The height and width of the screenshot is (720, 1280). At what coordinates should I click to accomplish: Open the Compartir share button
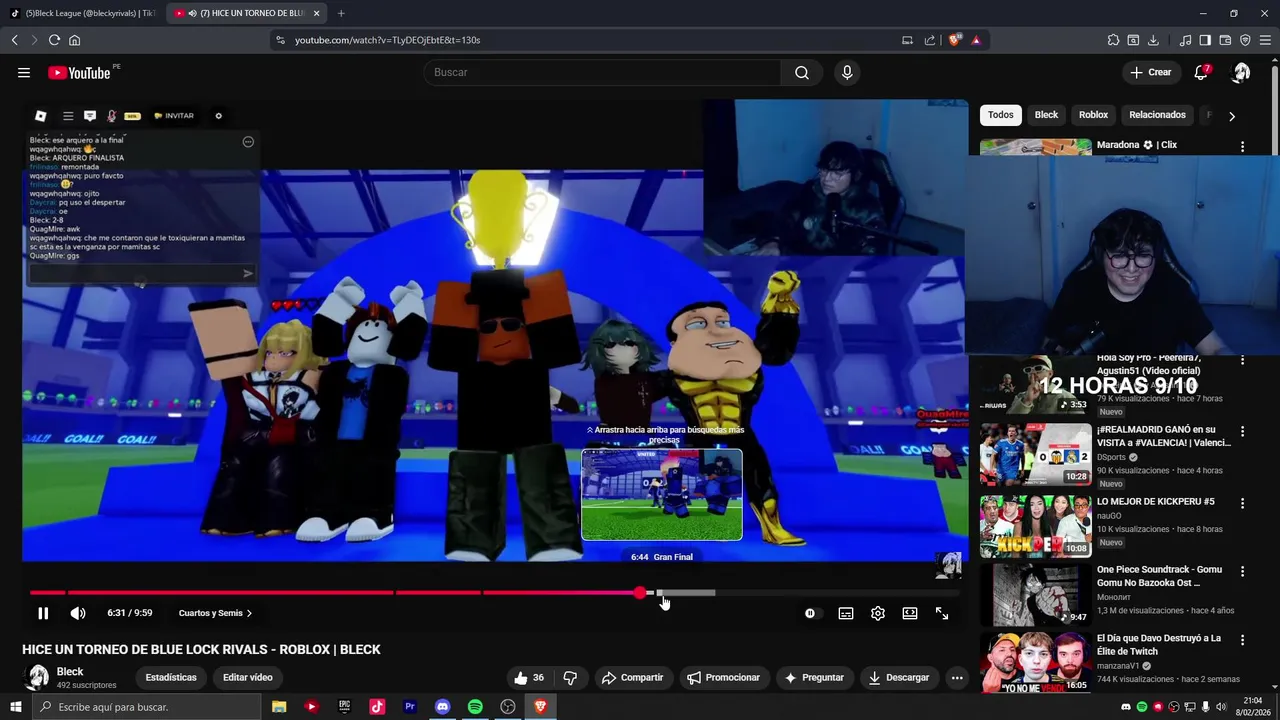[x=632, y=677]
